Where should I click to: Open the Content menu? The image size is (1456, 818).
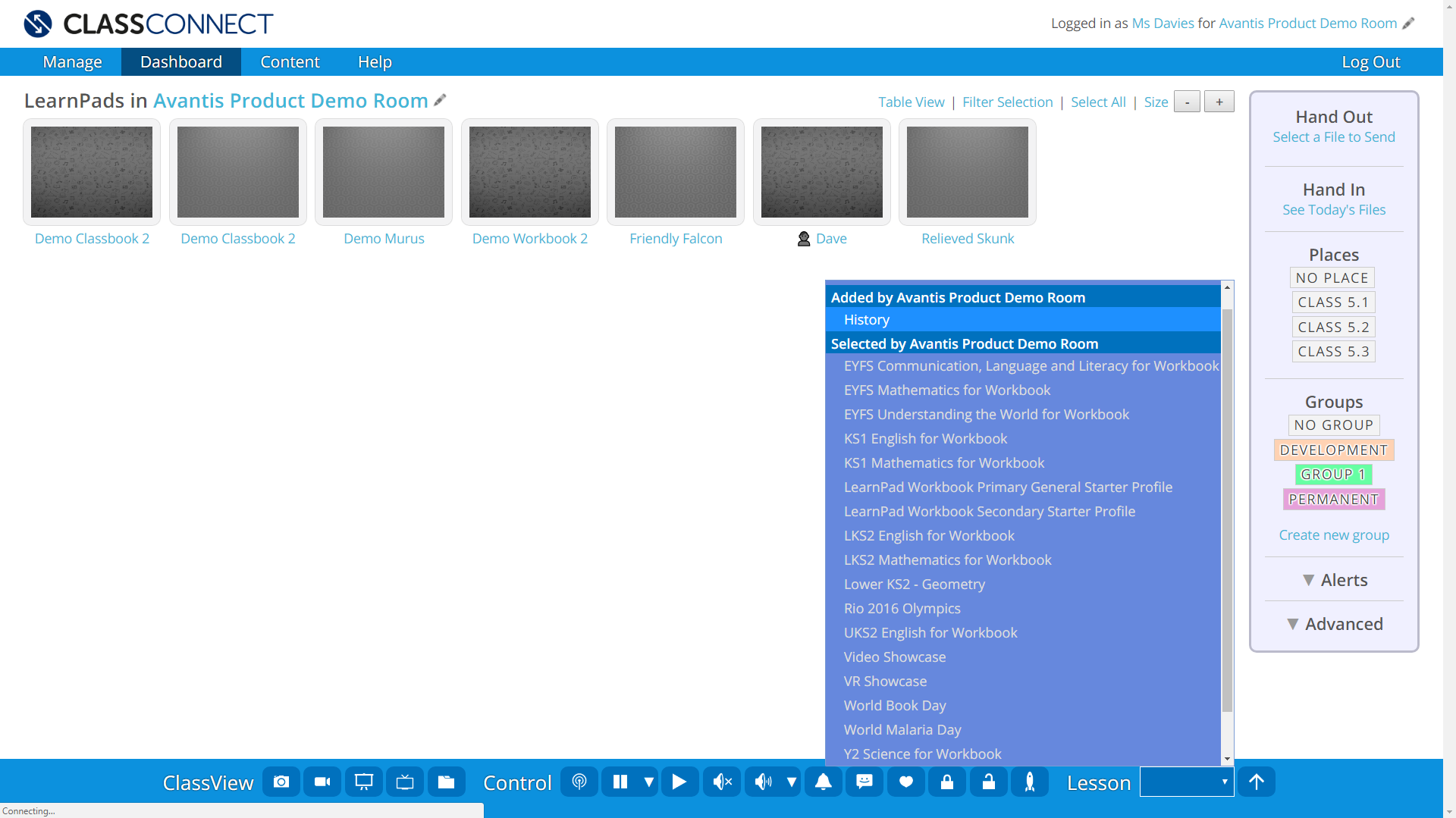click(290, 62)
